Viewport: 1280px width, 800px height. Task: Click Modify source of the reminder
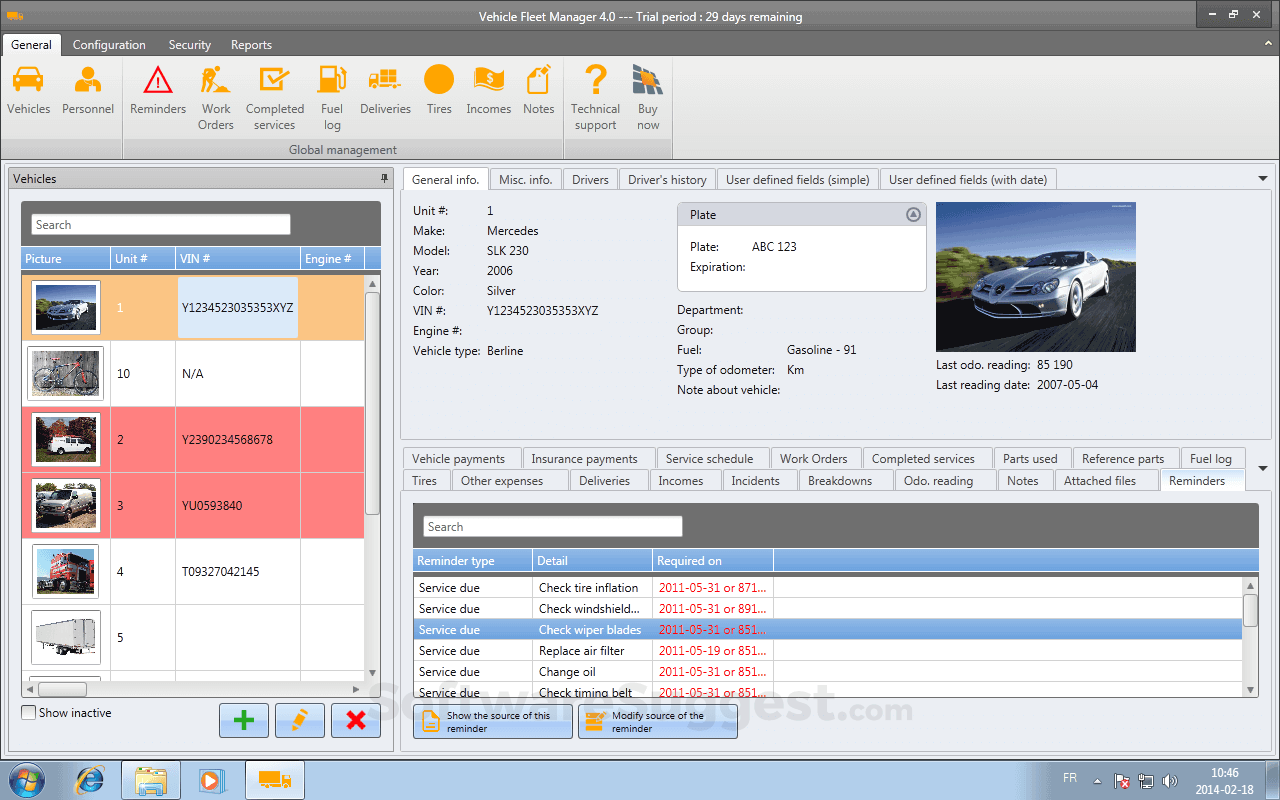coord(658,722)
